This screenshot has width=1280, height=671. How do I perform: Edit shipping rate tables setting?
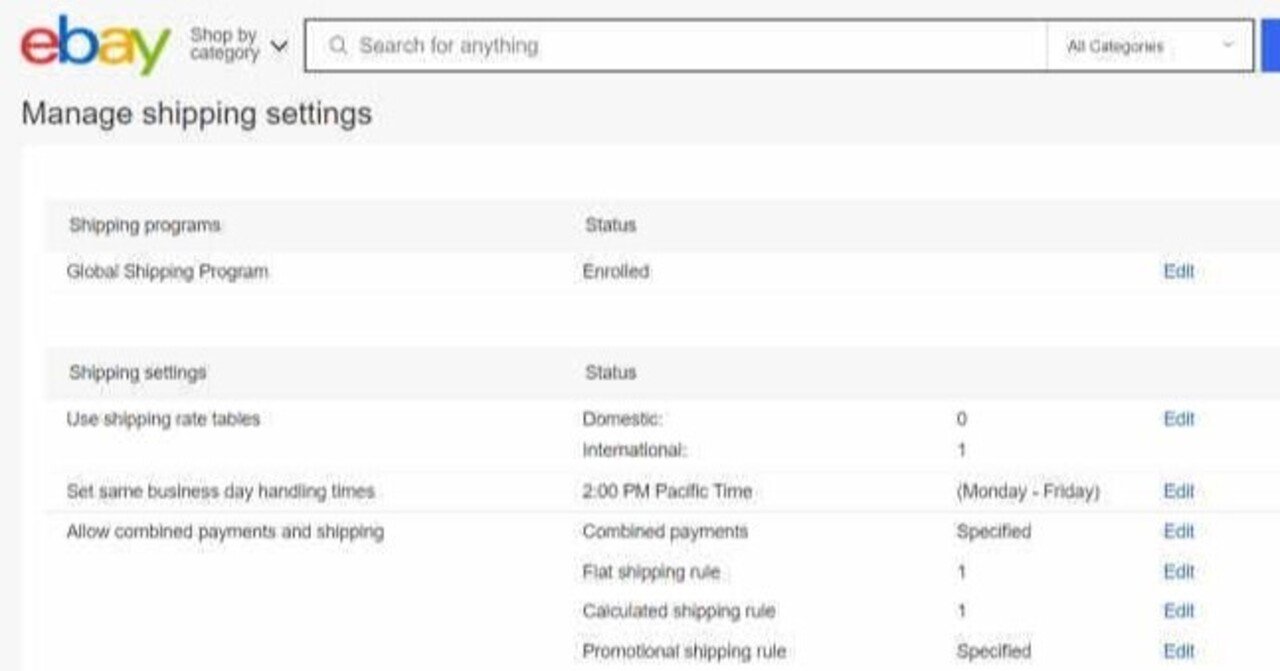1179,419
